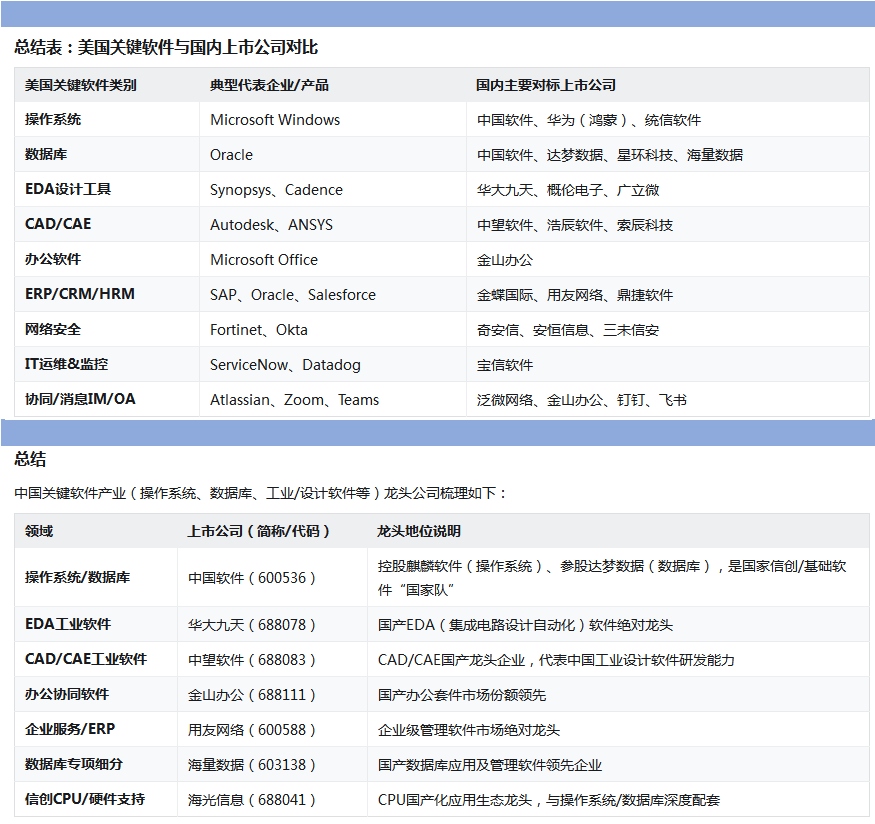Screen dimensions: 875x824
Task: Select the Atlassian、Zoom、Teams cell
Action: click(x=295, y=400)
